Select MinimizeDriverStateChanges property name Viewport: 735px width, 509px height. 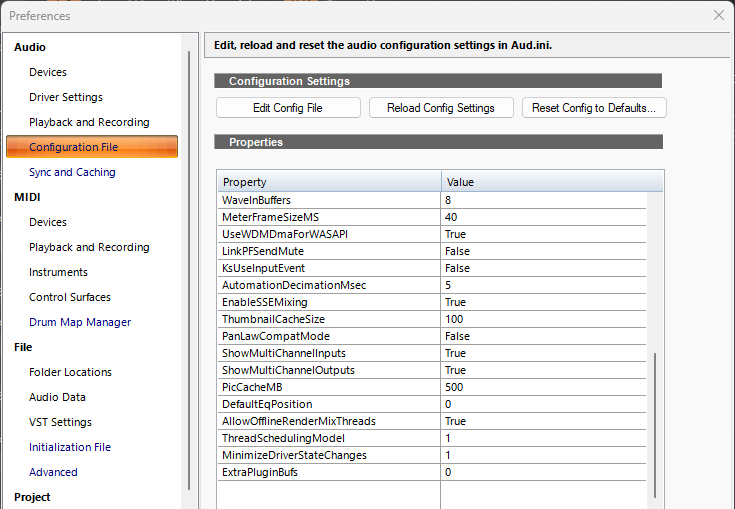(294, 455)
